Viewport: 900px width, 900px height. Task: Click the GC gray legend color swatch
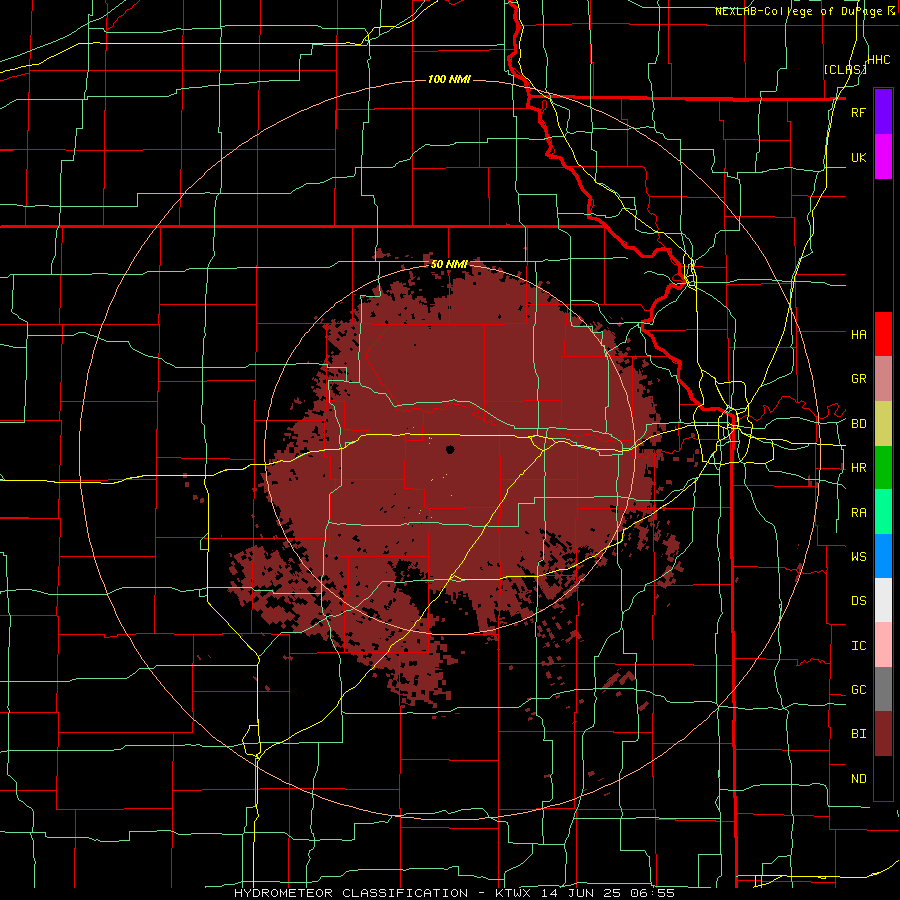(x=883, y=689)
